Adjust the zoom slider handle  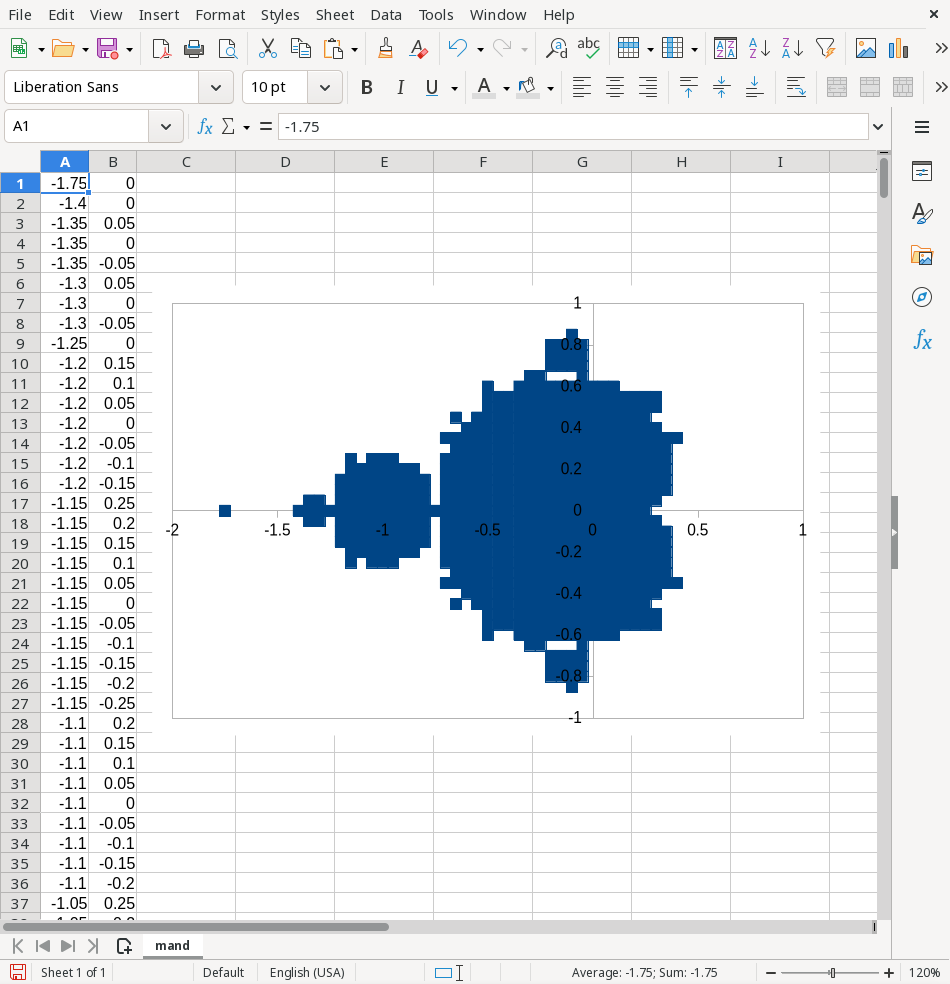click(x=833, y=973)
